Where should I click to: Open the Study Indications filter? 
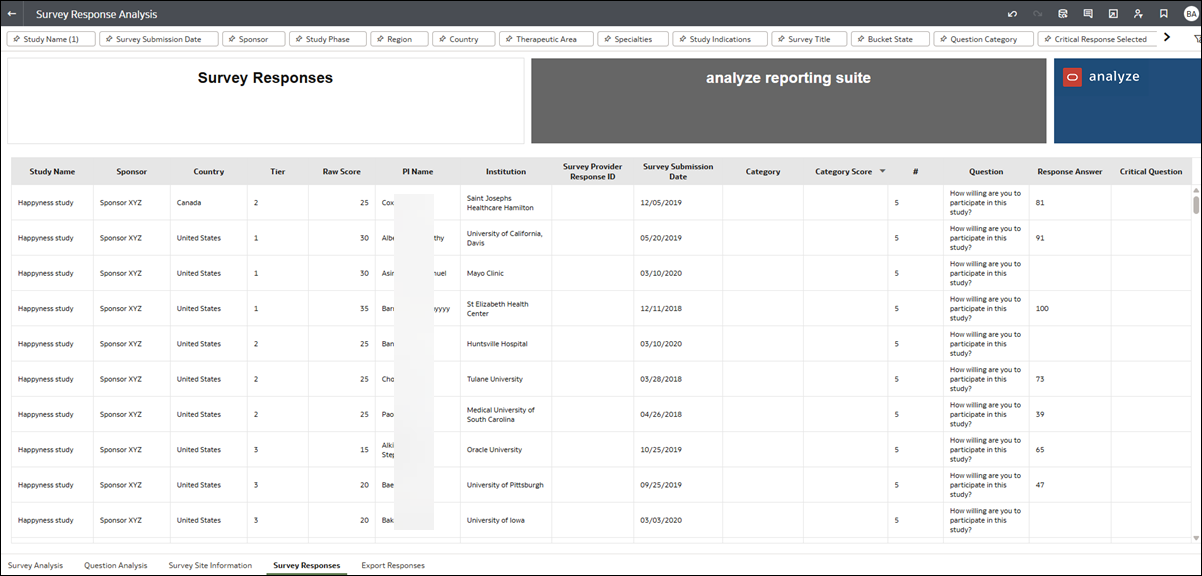click(719, 39)
